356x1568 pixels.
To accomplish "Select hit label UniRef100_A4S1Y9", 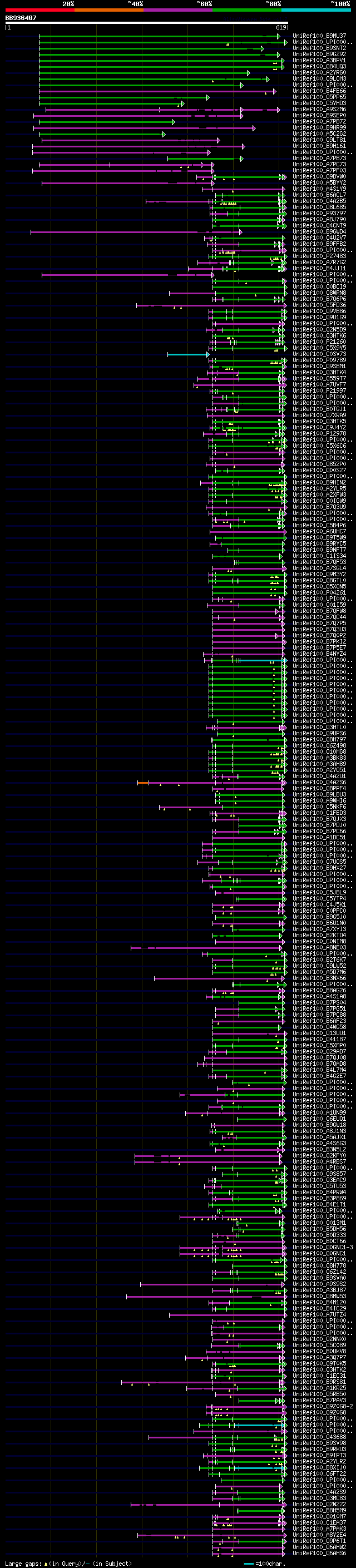I will pos(319,189).
